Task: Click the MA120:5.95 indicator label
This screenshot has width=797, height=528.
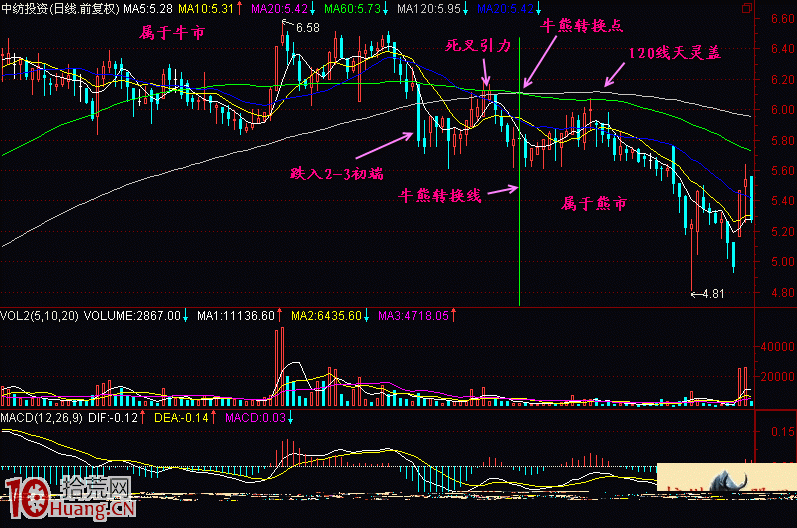Action: [x=428, y=9]
